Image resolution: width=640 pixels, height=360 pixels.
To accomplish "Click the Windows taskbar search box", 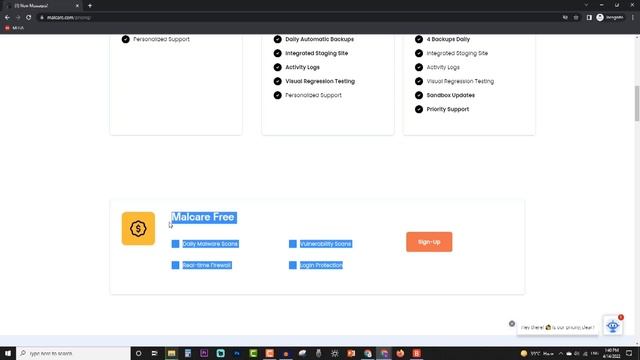I will tap(73, 353).
